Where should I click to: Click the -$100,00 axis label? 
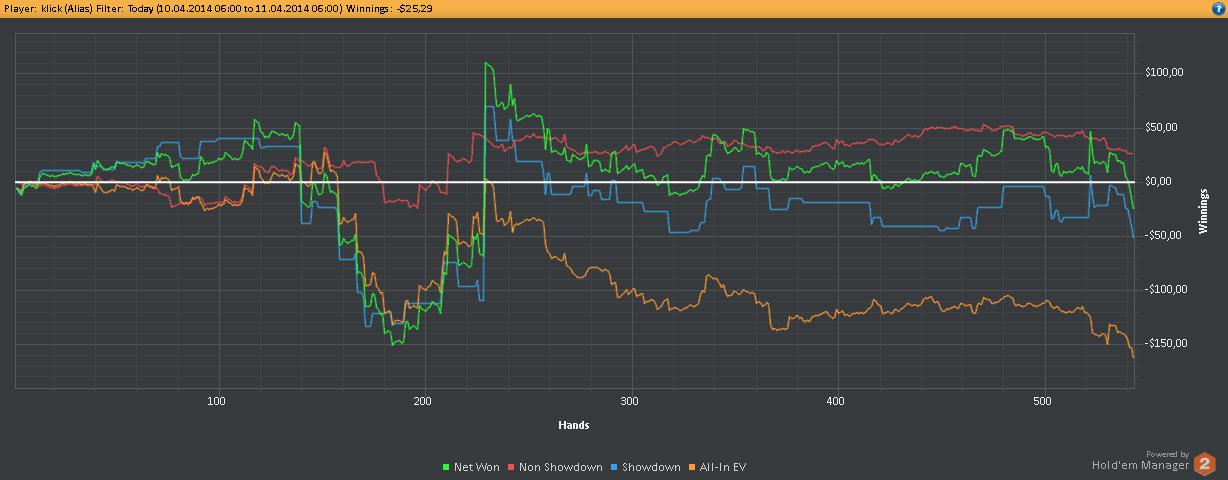coord(1165,289)
